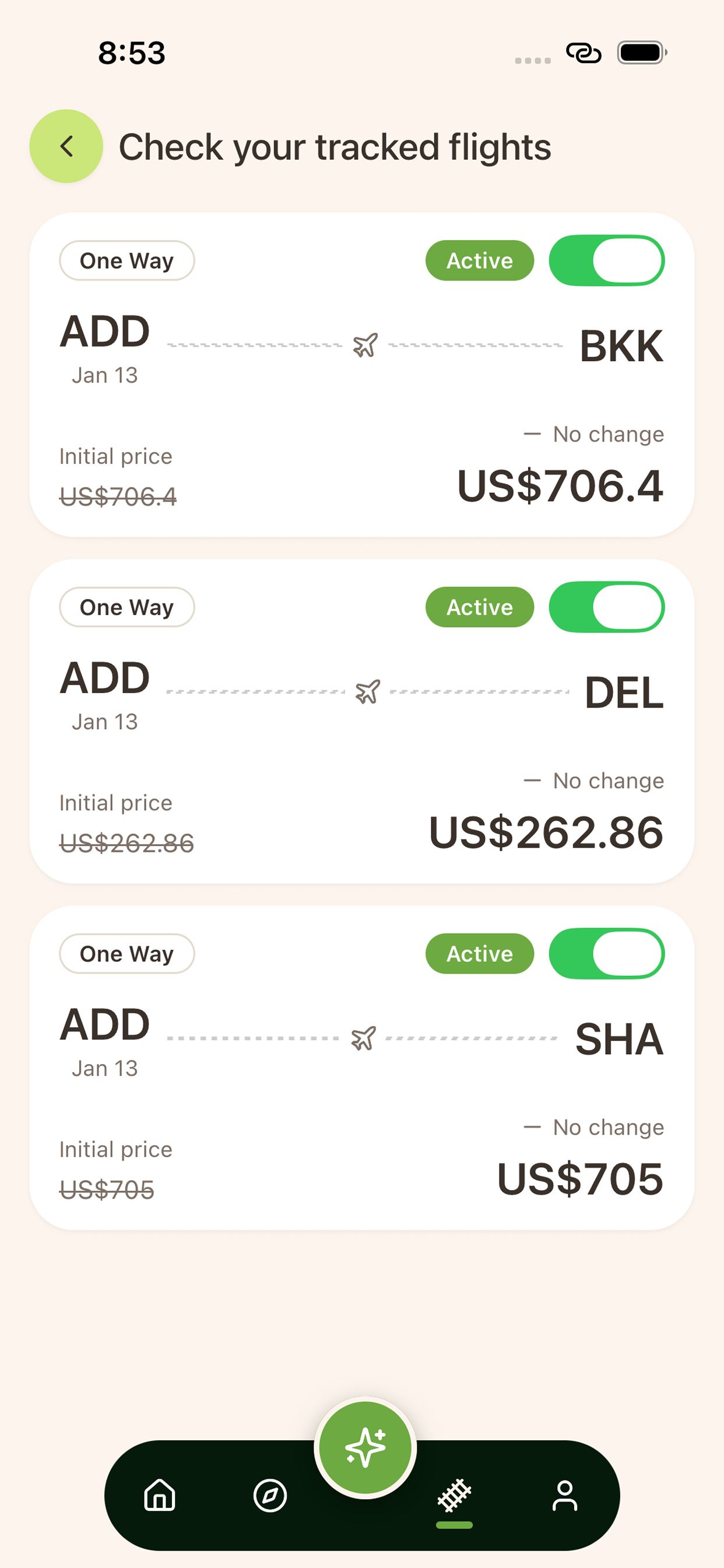Tap Active badge on BKK flight

click(479, 261)
